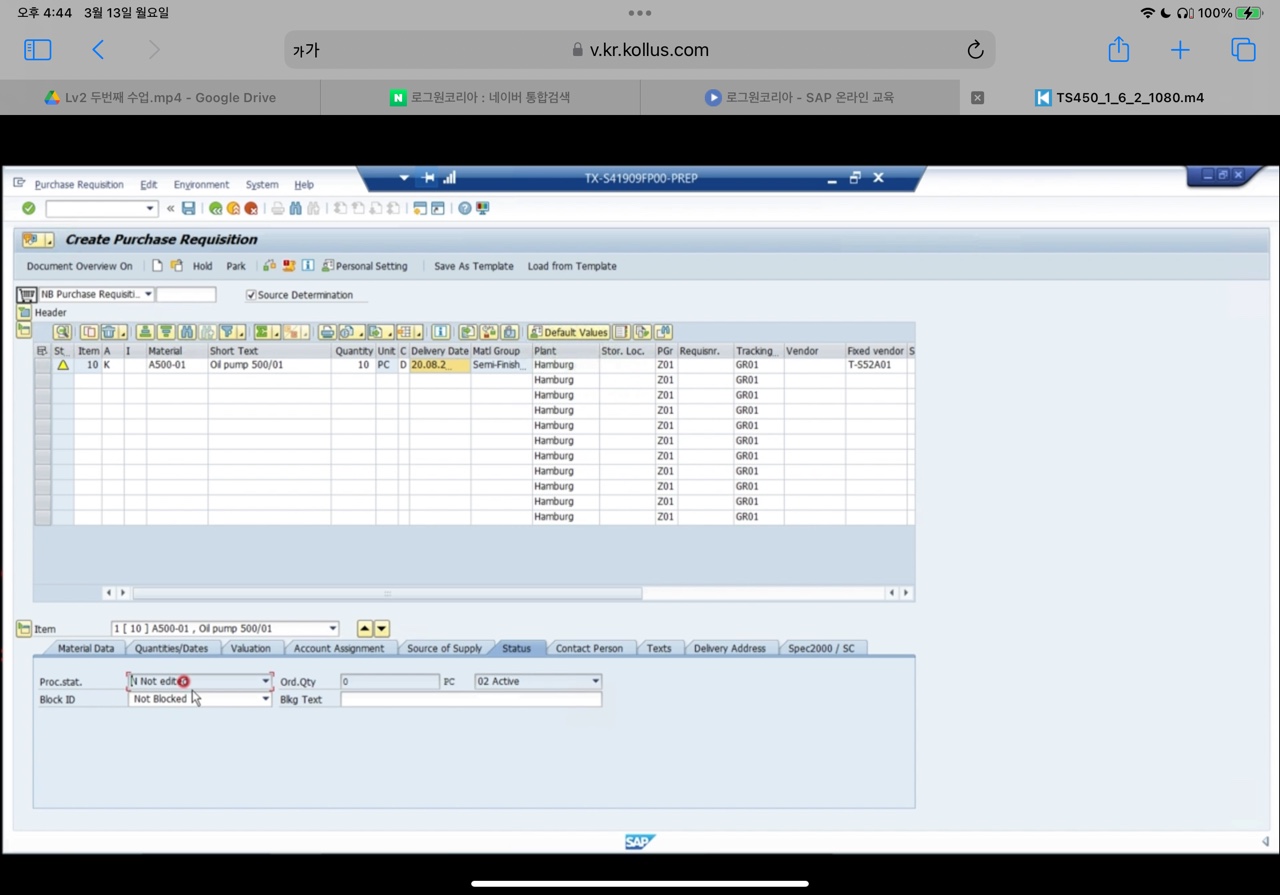1280x895 pixels.
Task: Open the Proc.stat. Not edited dropdown
Action: click(266, 681)
